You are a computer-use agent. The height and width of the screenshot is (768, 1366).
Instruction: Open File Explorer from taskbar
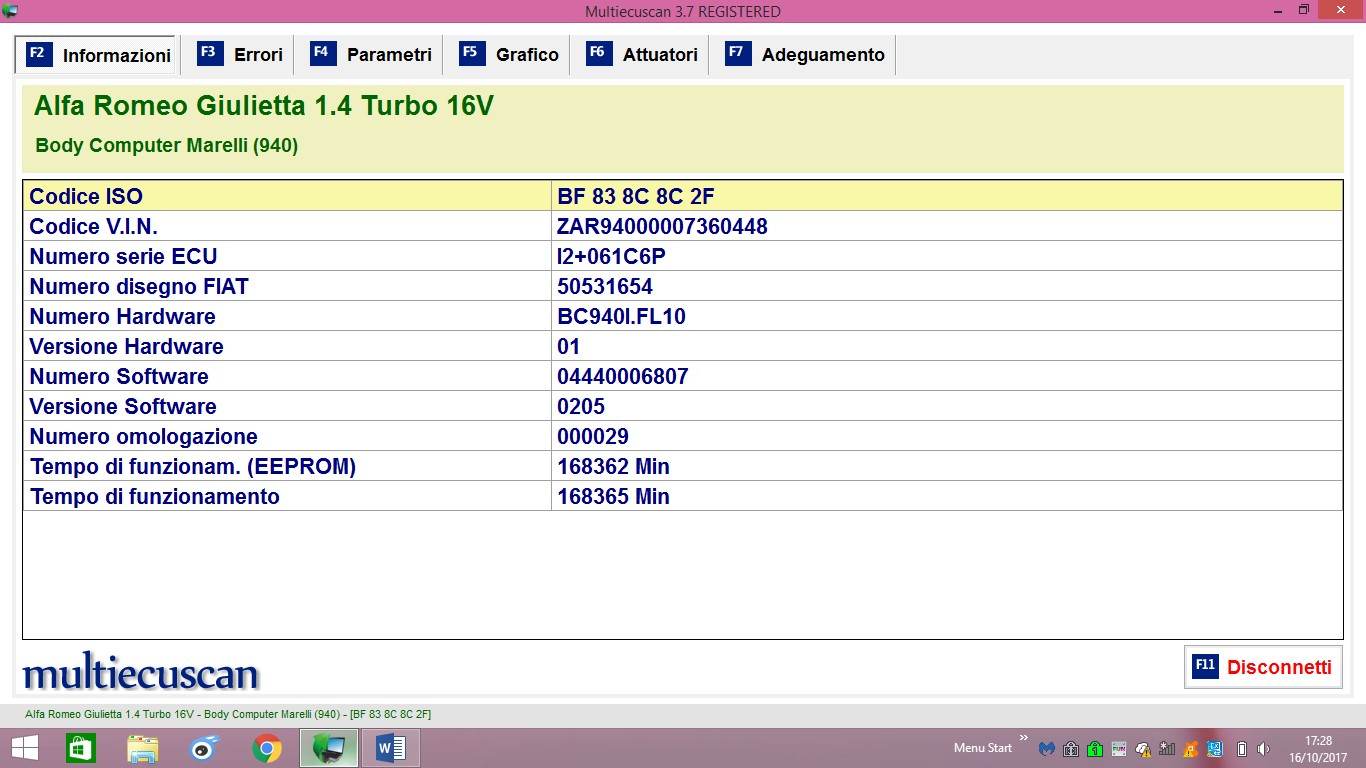(x=143, y=747)
